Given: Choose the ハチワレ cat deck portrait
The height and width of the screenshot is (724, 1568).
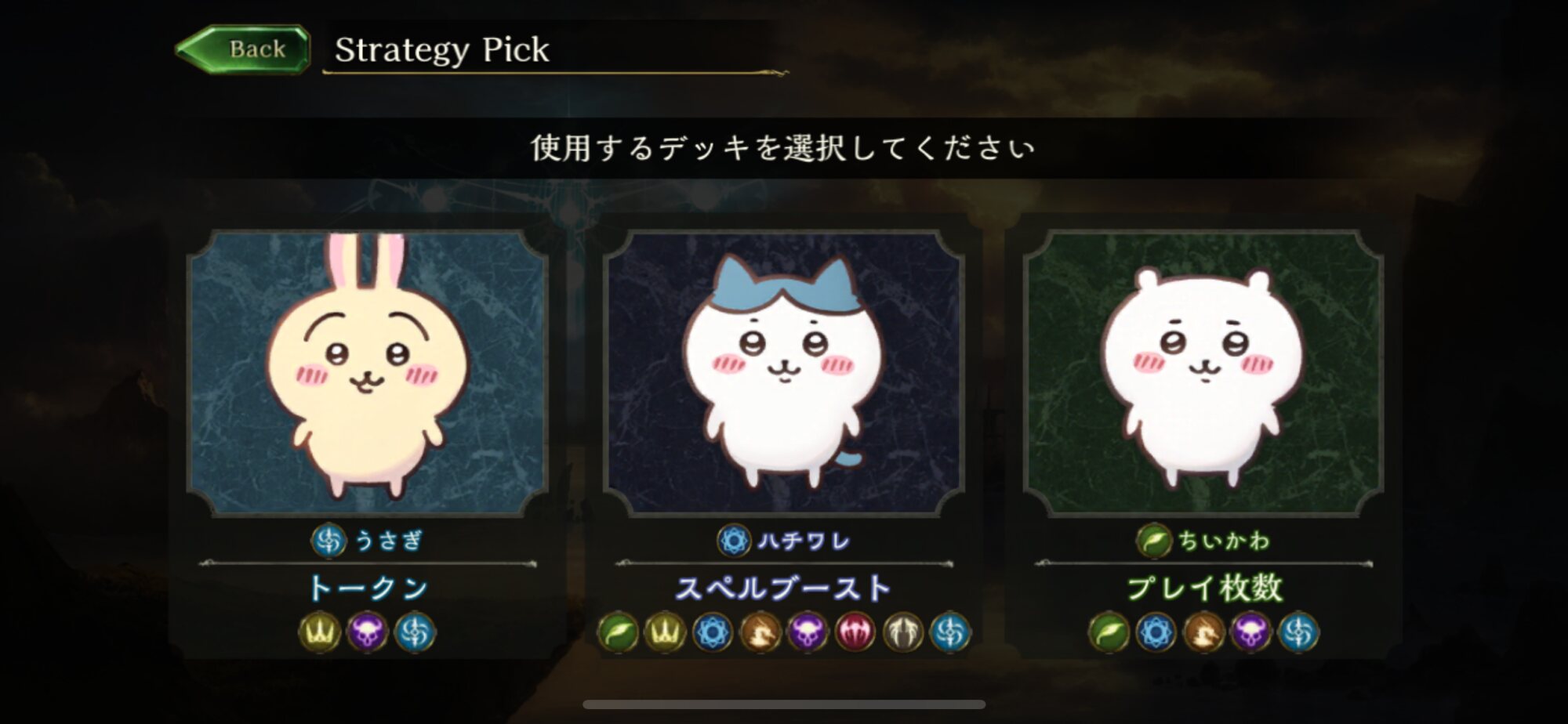Looking at the screenshot, I should pos(784,372).
